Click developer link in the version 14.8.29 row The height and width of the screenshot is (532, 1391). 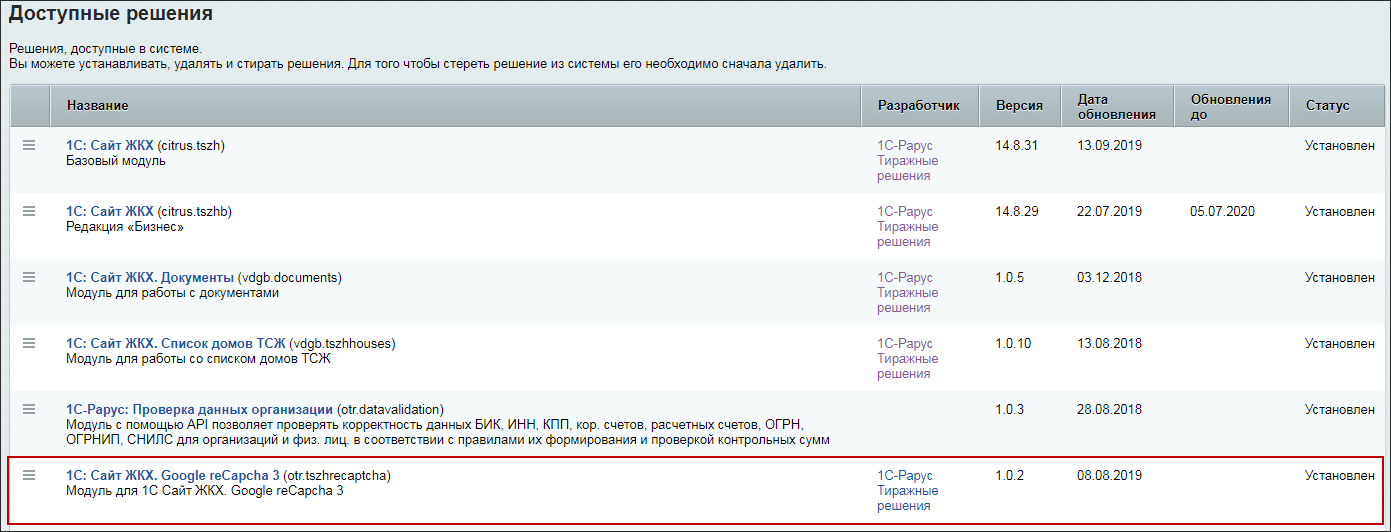908,226
